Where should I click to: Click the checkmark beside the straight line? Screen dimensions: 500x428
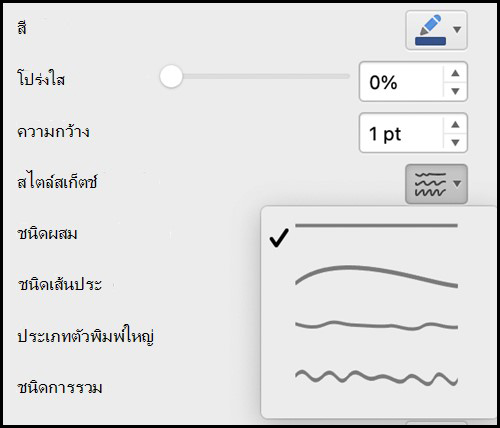pyautogui.click(x=279, y=238)
